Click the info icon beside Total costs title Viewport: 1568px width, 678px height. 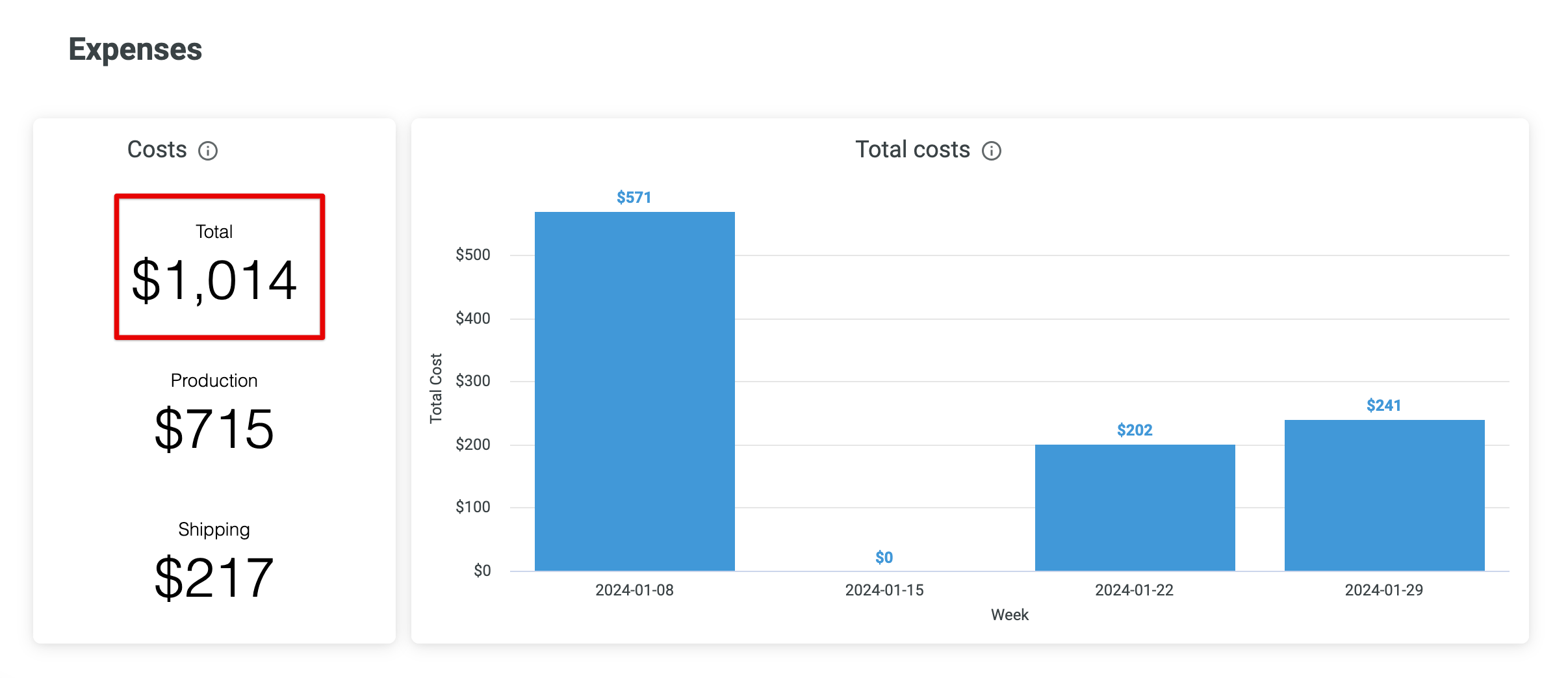click(990, 150)
